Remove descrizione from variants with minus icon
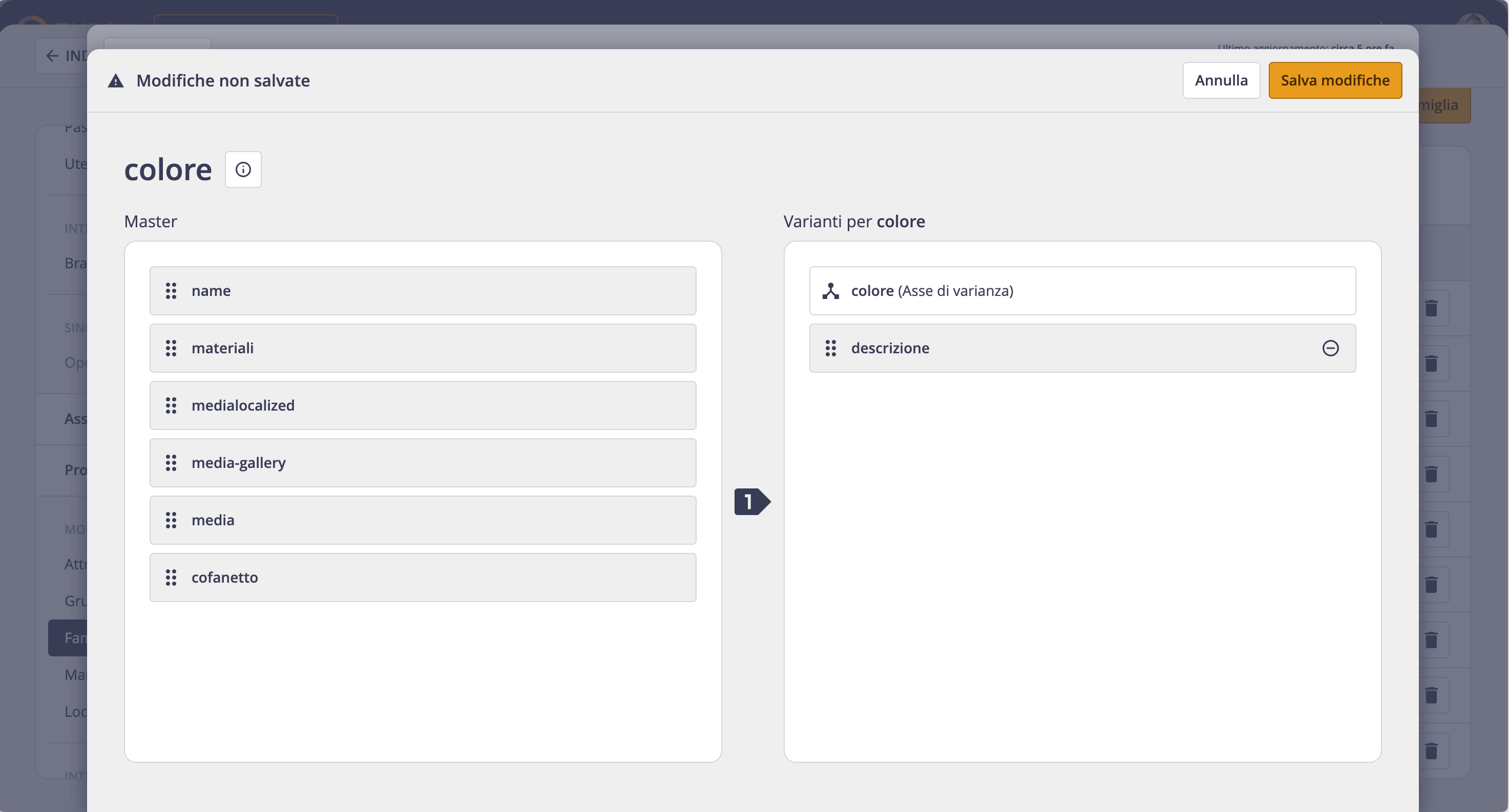The height and width of the screenshot is (812, 1509). 1330,348
